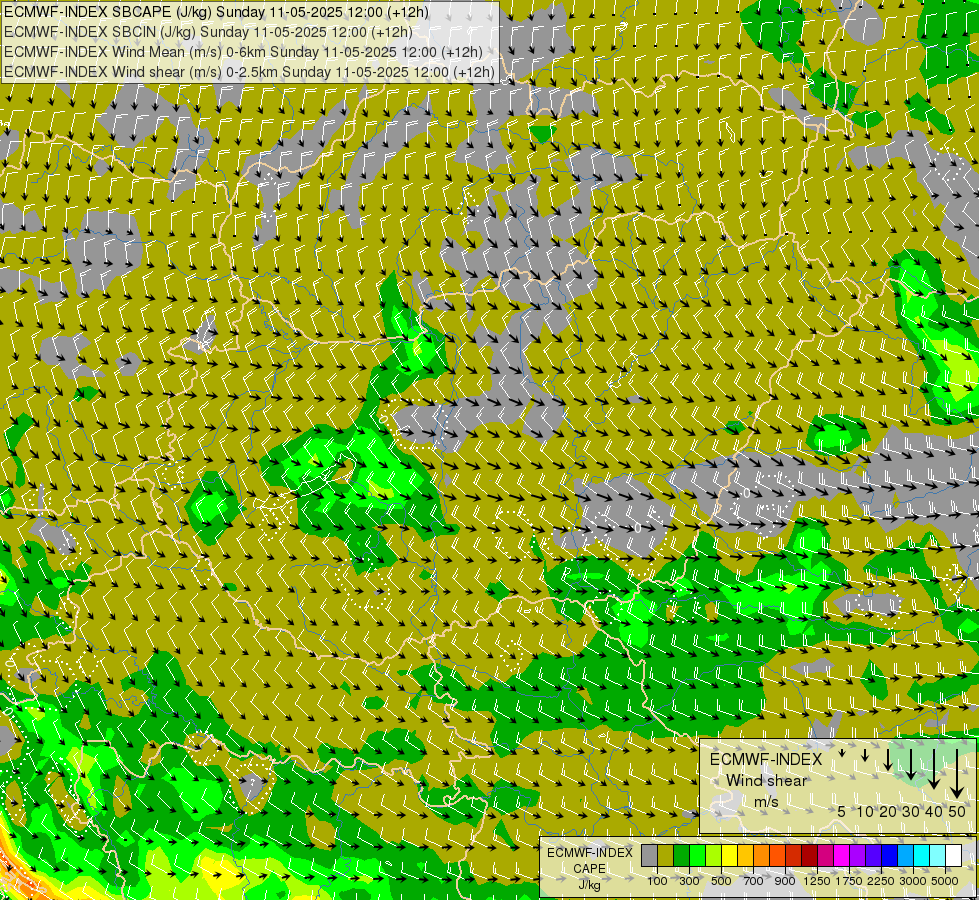
Task: Select the yellow-green CAPE legend swatch
Action: 714,855
